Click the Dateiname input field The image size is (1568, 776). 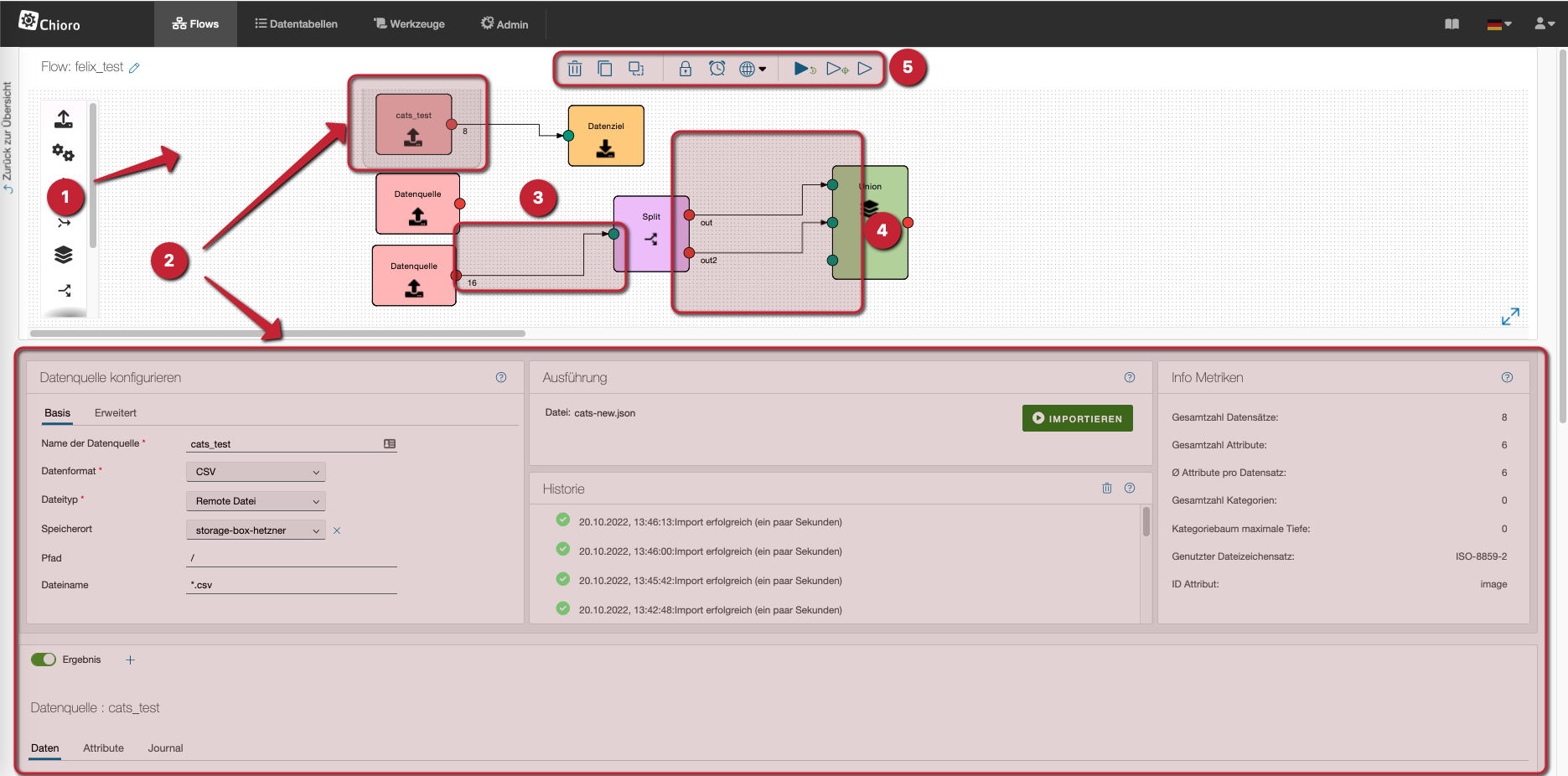(292, 585)
